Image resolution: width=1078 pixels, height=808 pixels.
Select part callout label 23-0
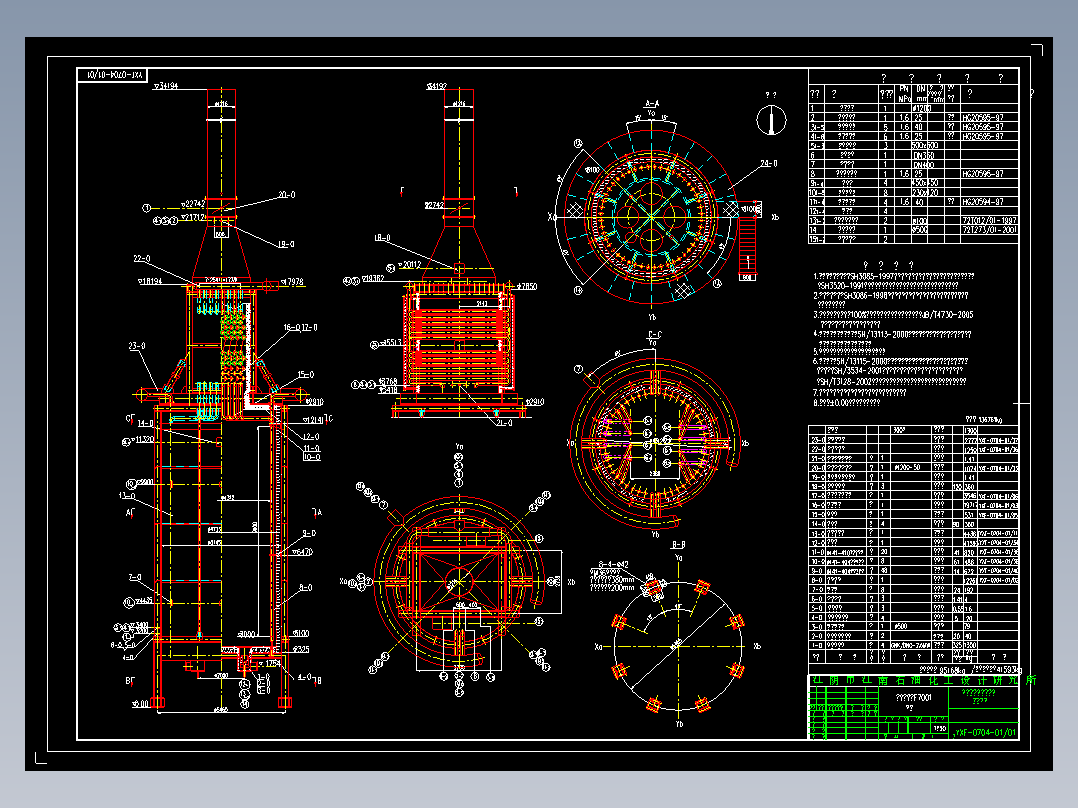[x=137, y=346]
